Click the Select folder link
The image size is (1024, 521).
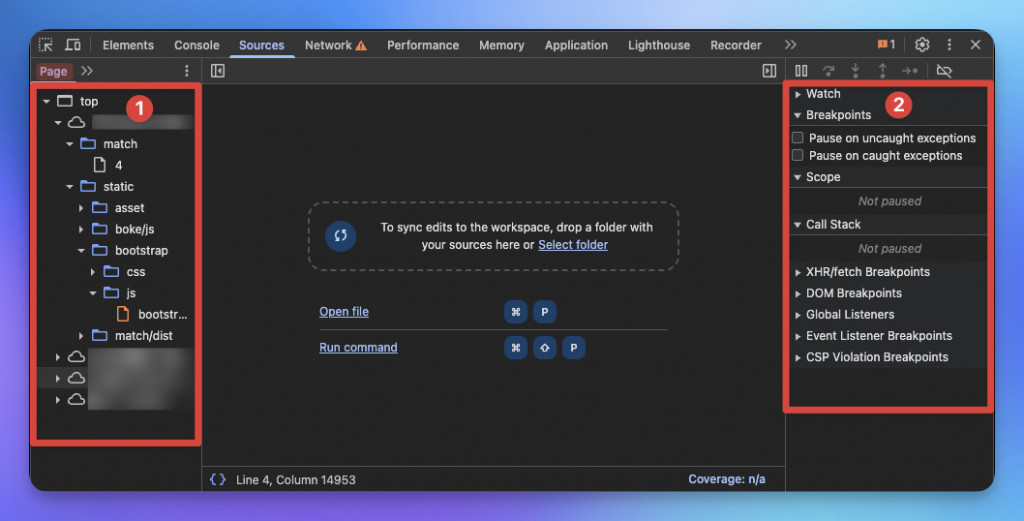(x=573, y=245)
